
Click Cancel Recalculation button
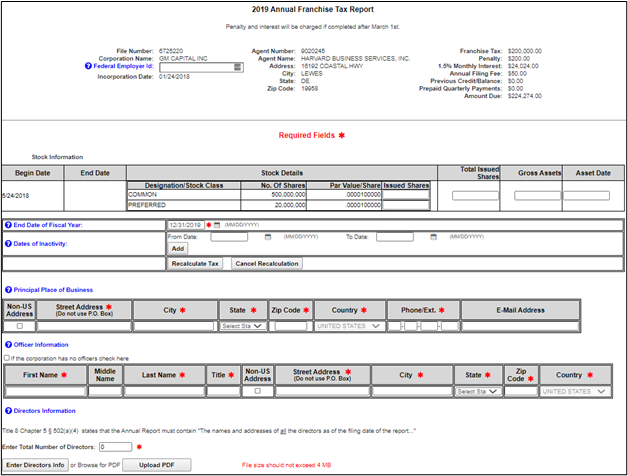pyautogui.click(x=266, y=263)
